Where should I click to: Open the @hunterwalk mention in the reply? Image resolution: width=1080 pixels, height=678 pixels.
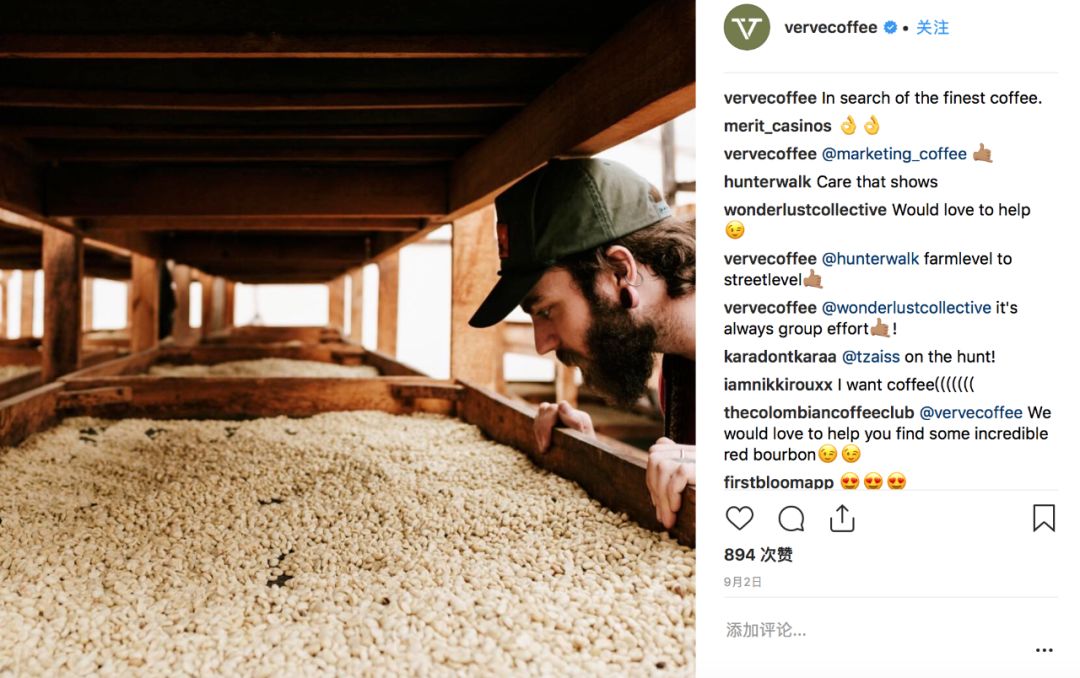tap(871, 259)
